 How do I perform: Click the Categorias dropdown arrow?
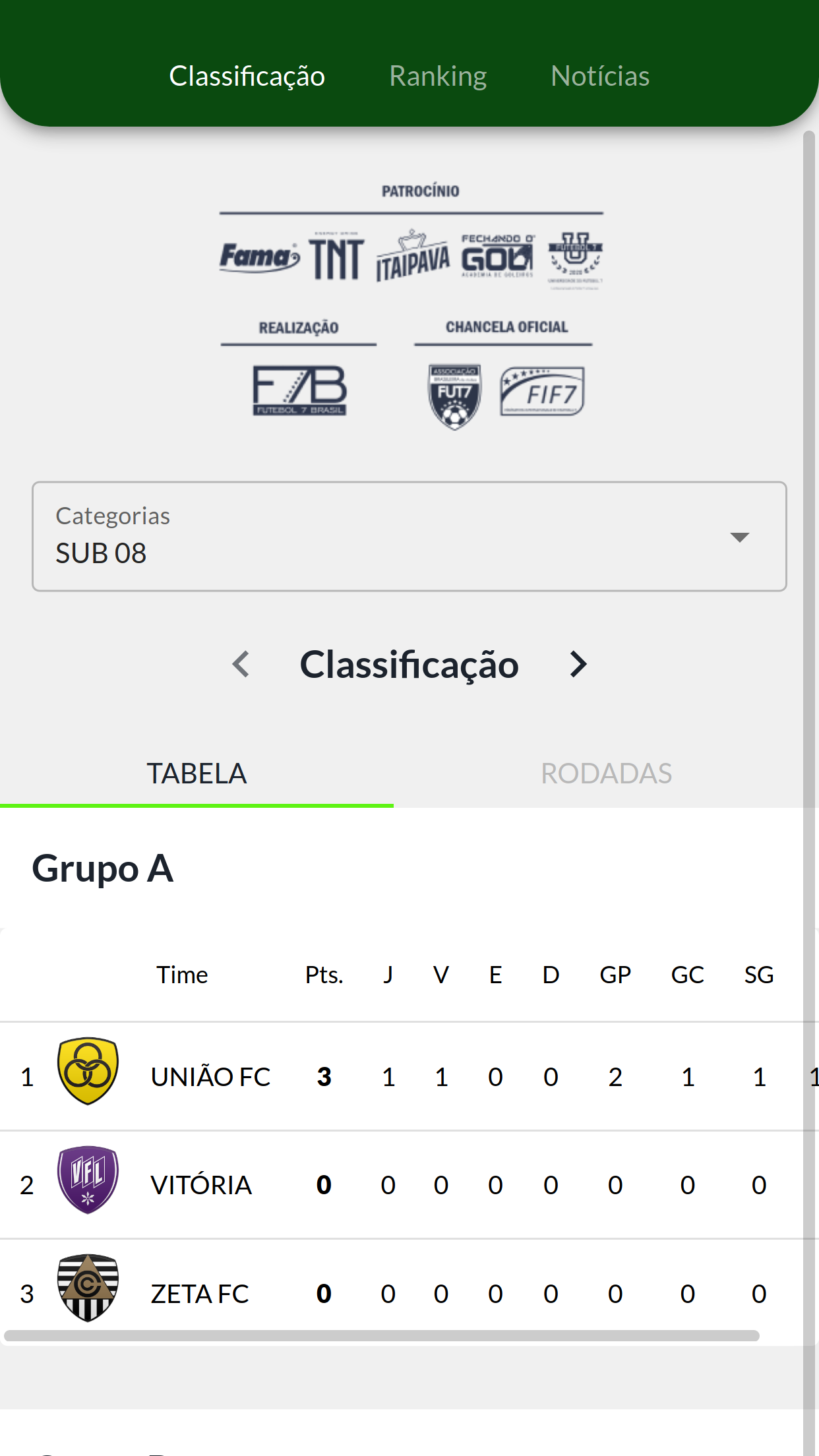click(x=740, y=537)
